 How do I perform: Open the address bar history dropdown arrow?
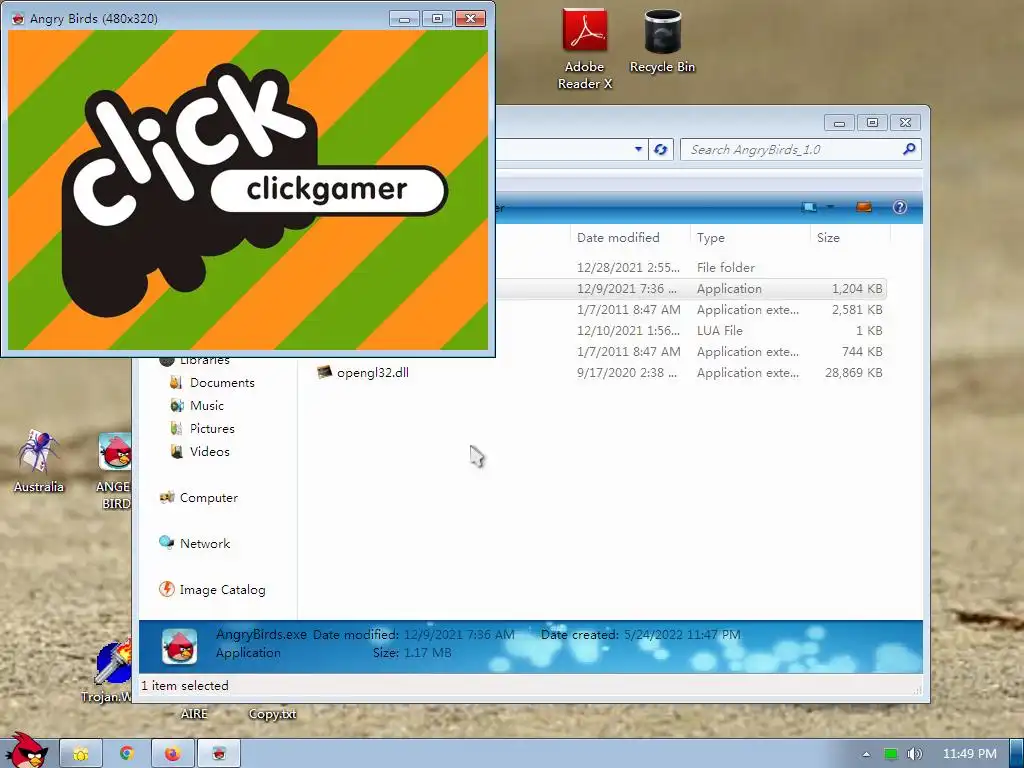point(638,150)
